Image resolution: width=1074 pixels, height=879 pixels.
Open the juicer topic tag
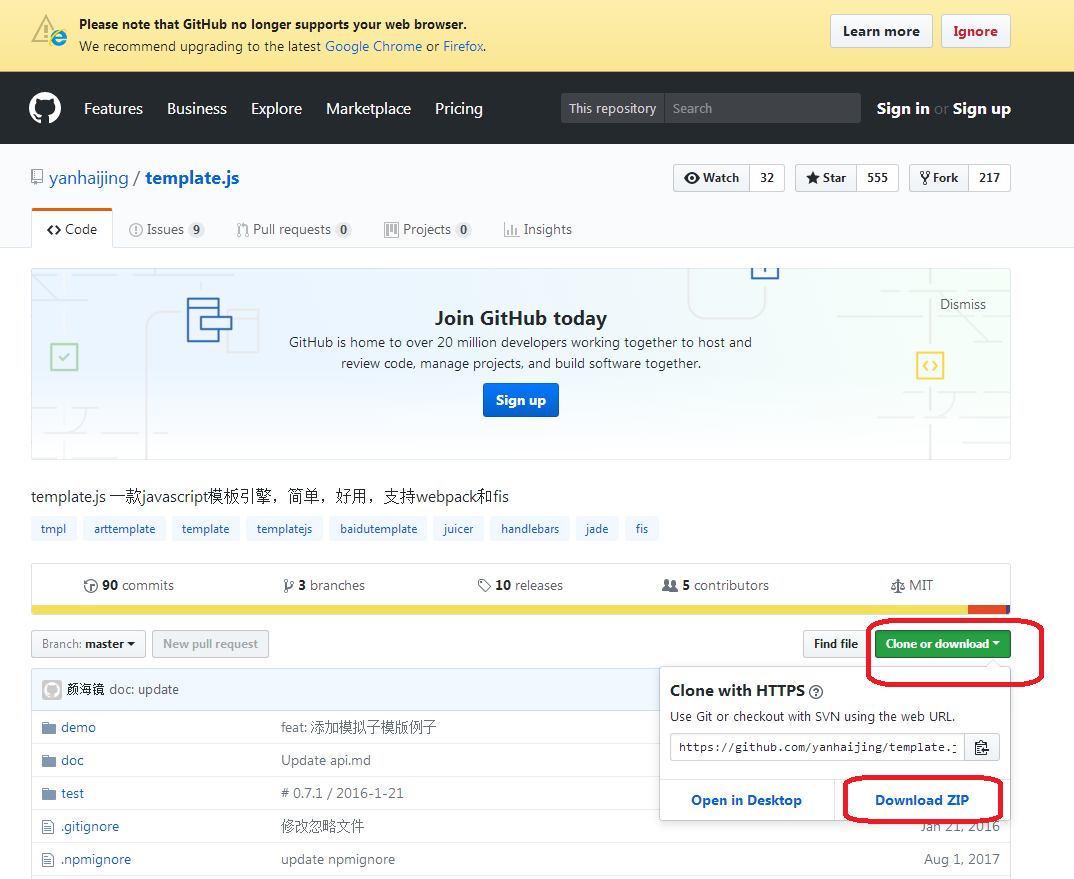(458, 529)
